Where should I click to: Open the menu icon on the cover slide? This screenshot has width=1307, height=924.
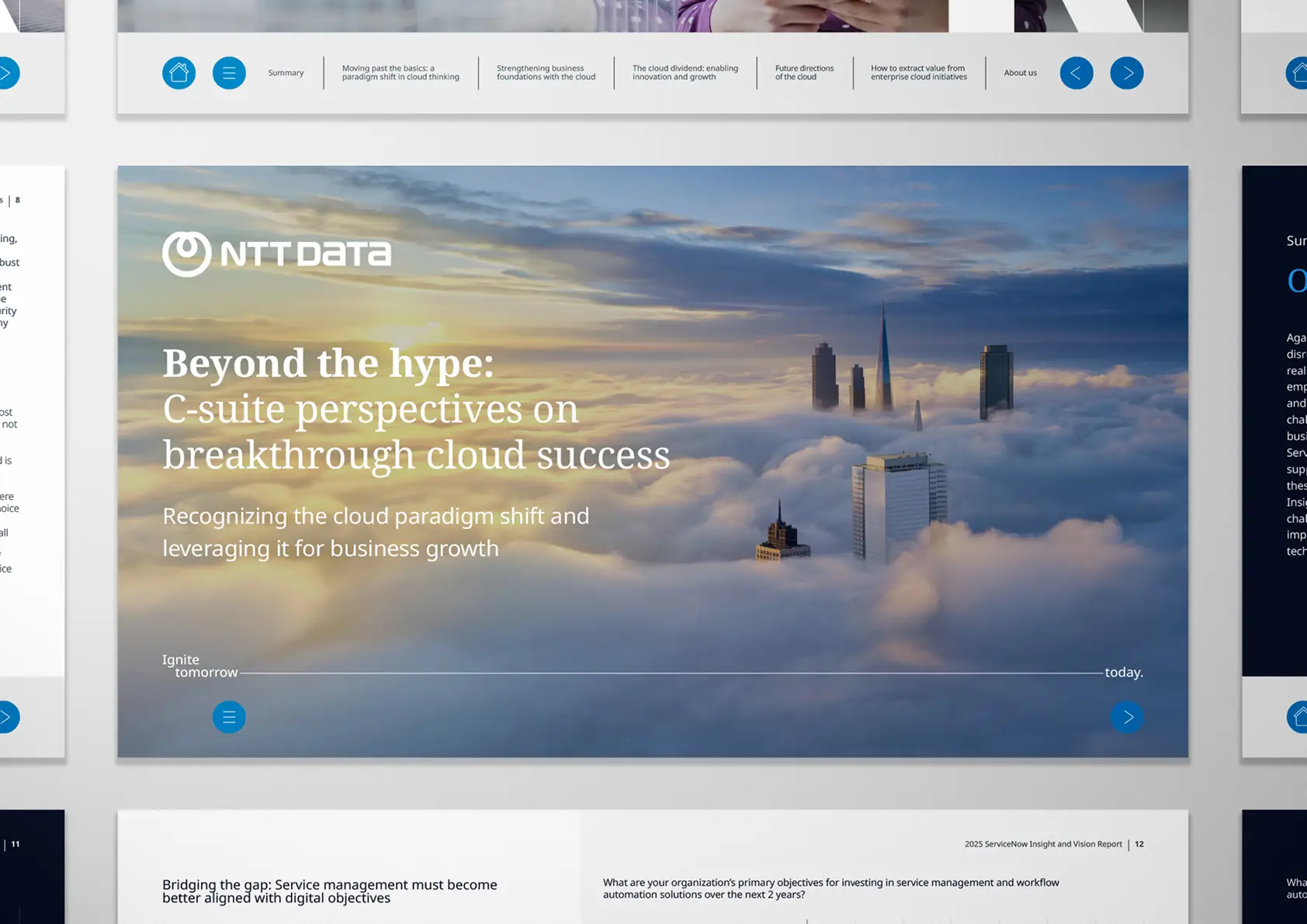coord(229,717)
